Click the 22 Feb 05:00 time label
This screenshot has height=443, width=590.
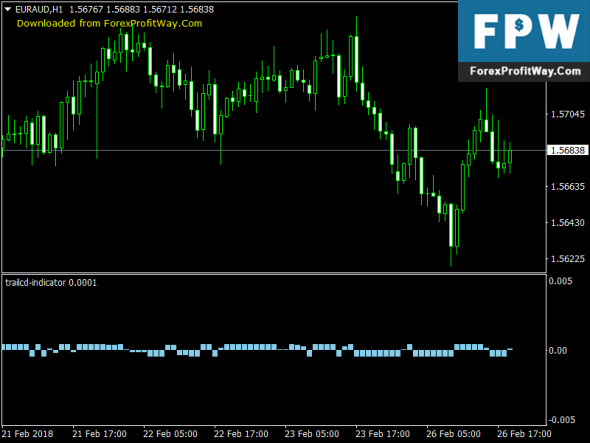coord(170,434)
